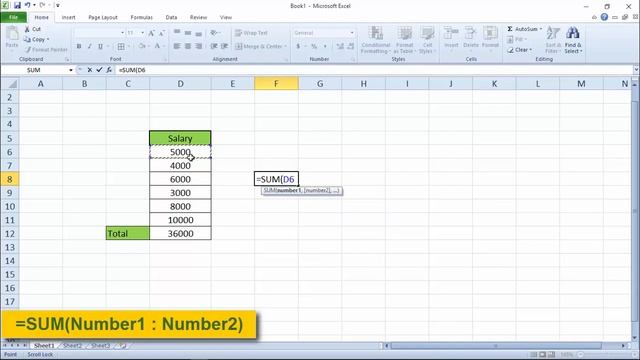Click the horizontal scrollbar
This screenshot has width=640, height=360.
click(x=496, y=346)
